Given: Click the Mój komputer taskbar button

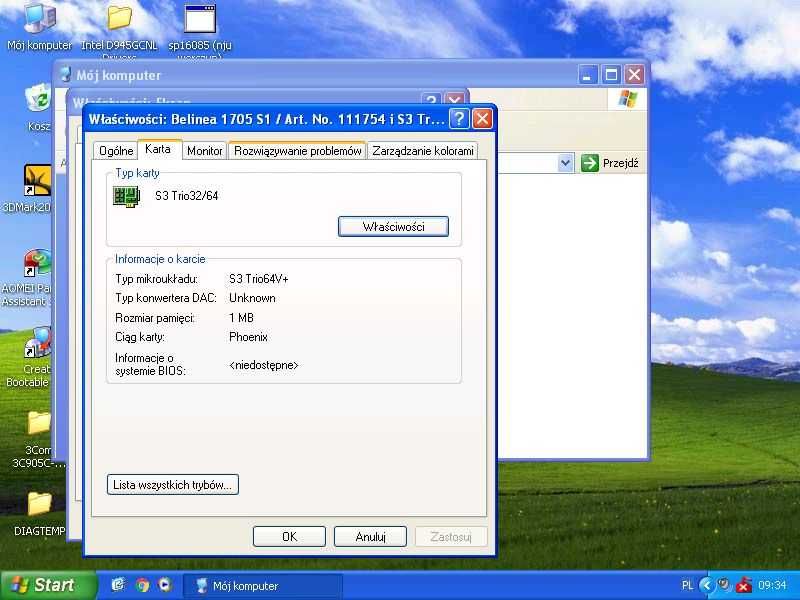Looking at the screenshot, I should 262,585.
